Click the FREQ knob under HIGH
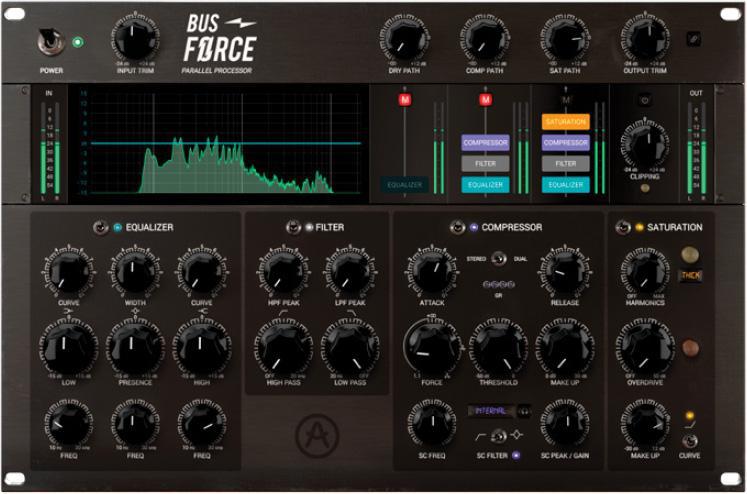The width and height of the screenshot is (747, 494). coord(202,423)
